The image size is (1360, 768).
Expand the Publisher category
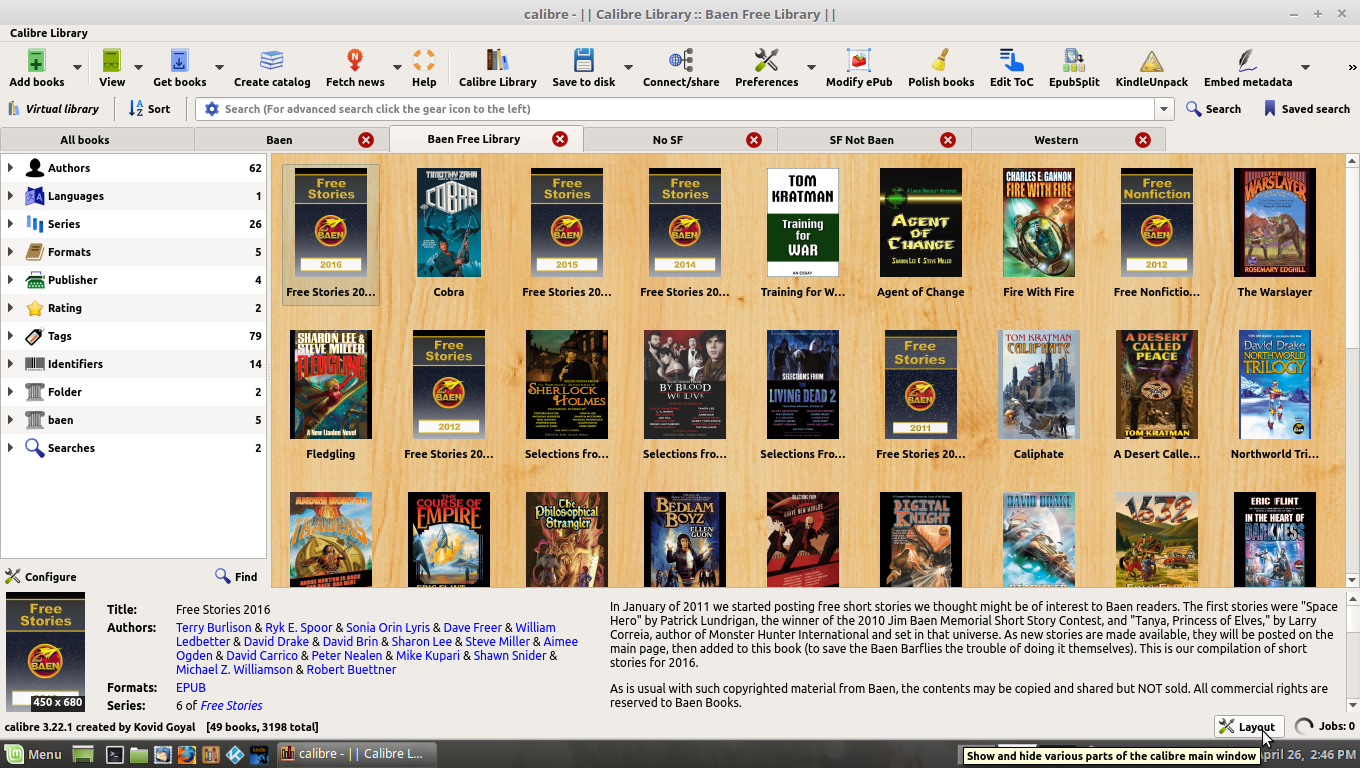(x=10, y=280)
